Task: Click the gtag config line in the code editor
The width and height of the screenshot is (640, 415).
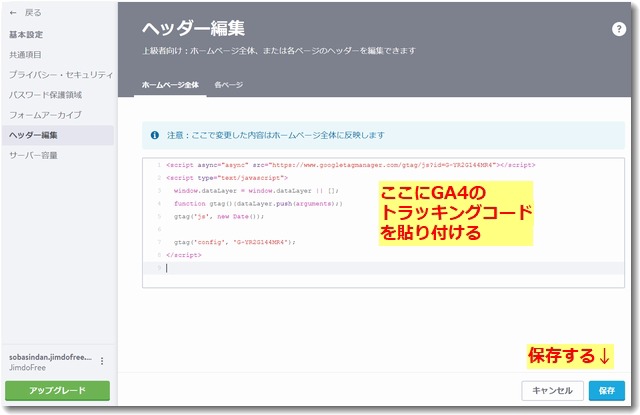Action: [235, 242]
